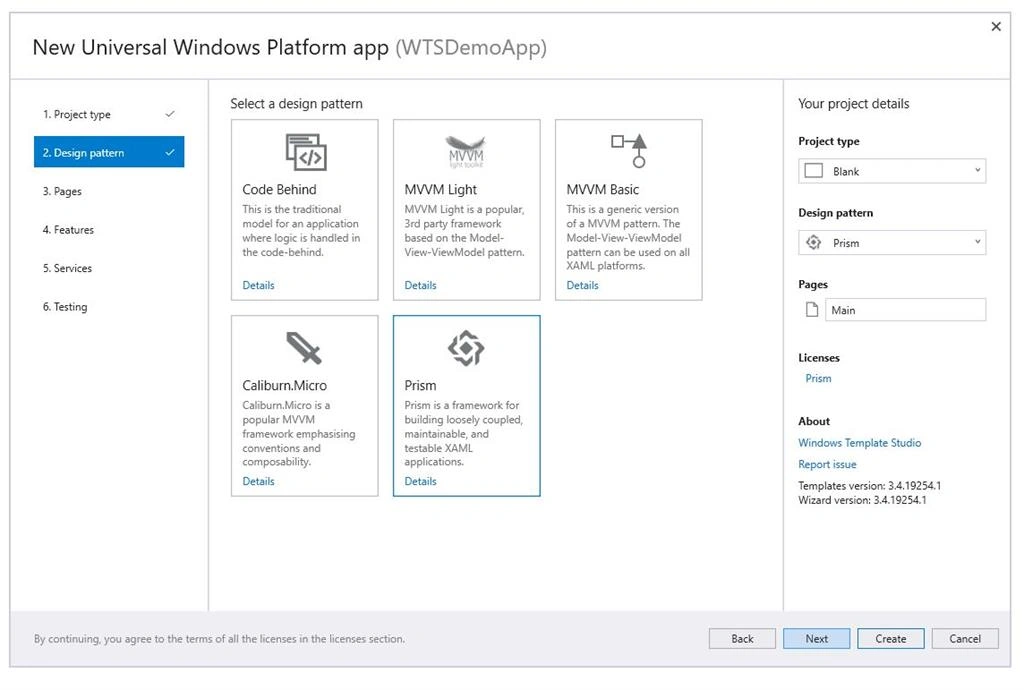
Task: Click the Prism icon in Design pattern dropdown
Action: point(814,242)
